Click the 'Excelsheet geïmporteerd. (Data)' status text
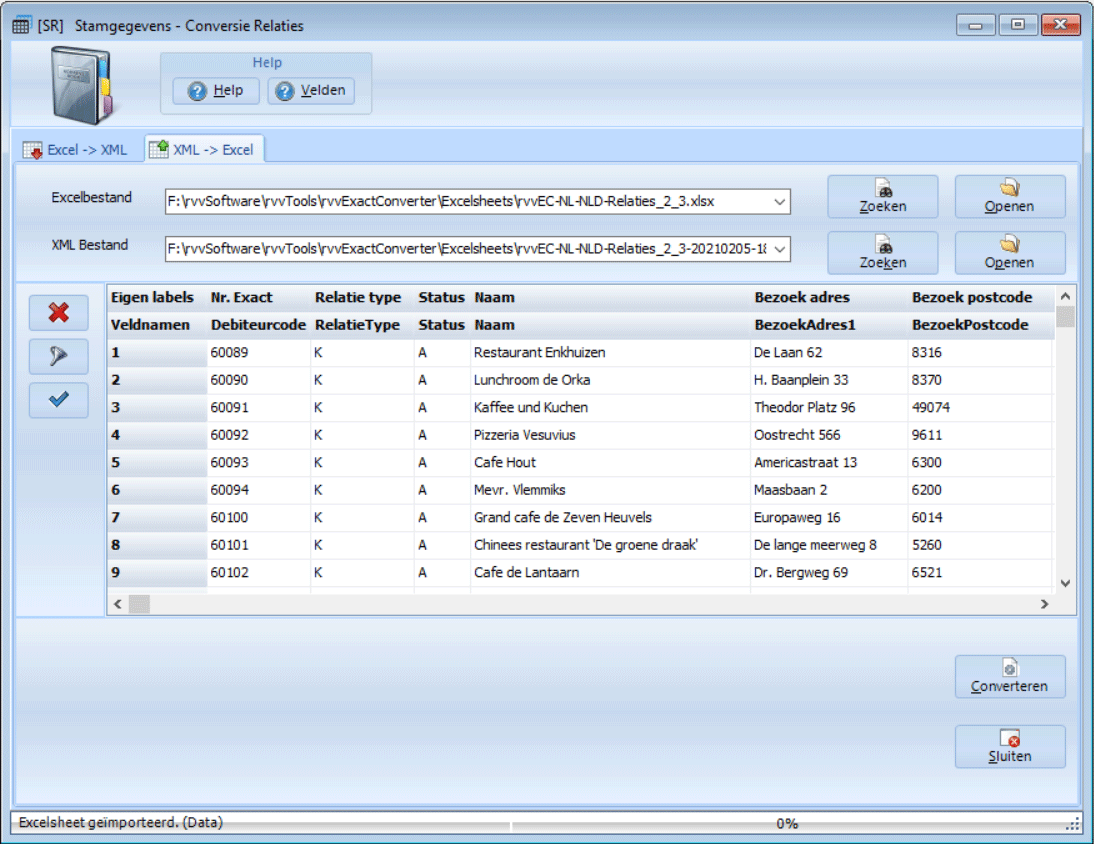 click(x=121, y=823)
